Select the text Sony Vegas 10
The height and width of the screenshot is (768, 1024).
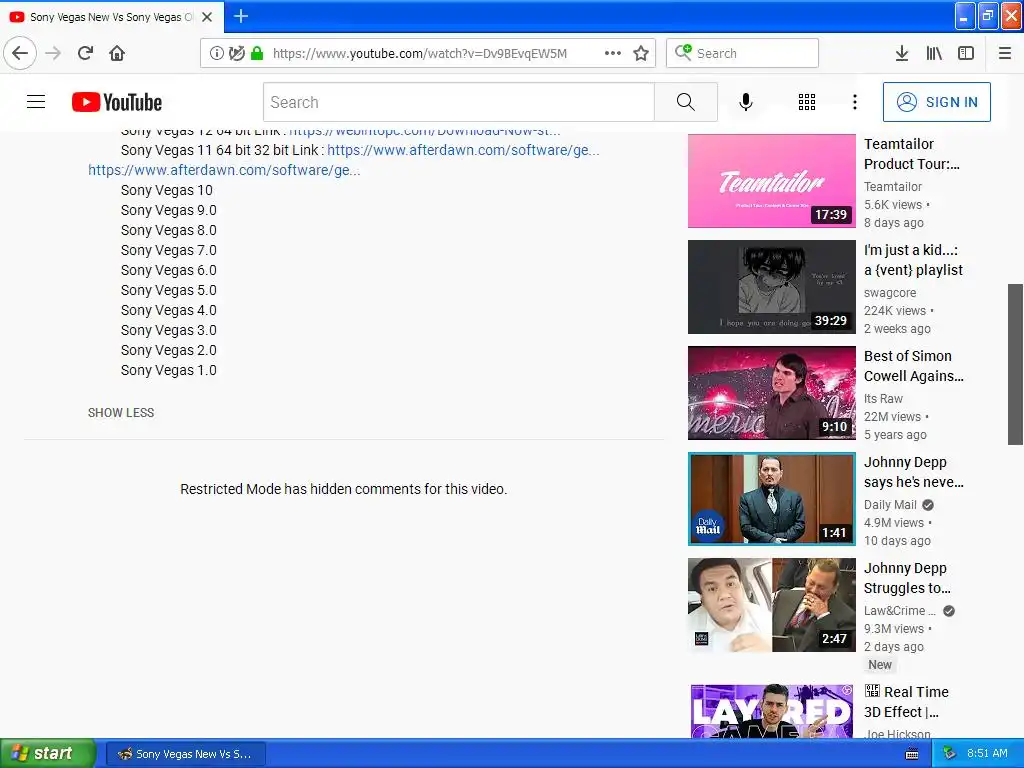tap(167, 190)
